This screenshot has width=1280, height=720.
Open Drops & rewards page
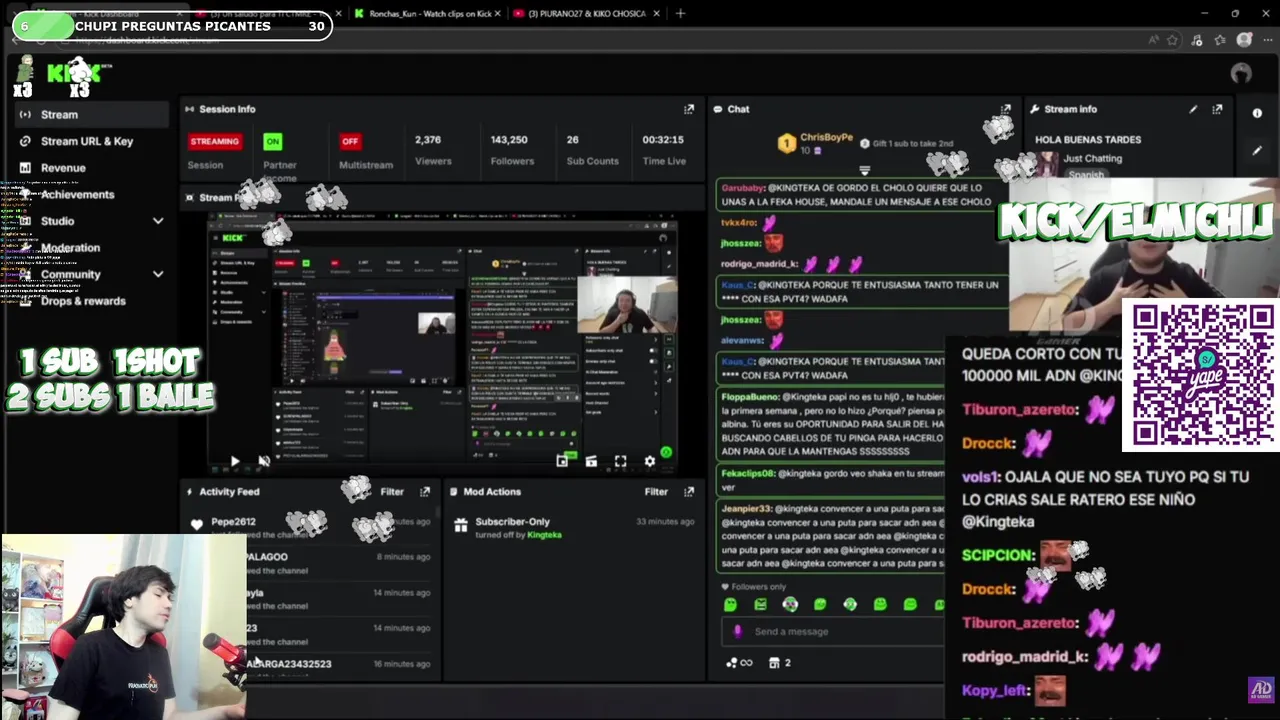pyautogui.click(x=83, y=301)
